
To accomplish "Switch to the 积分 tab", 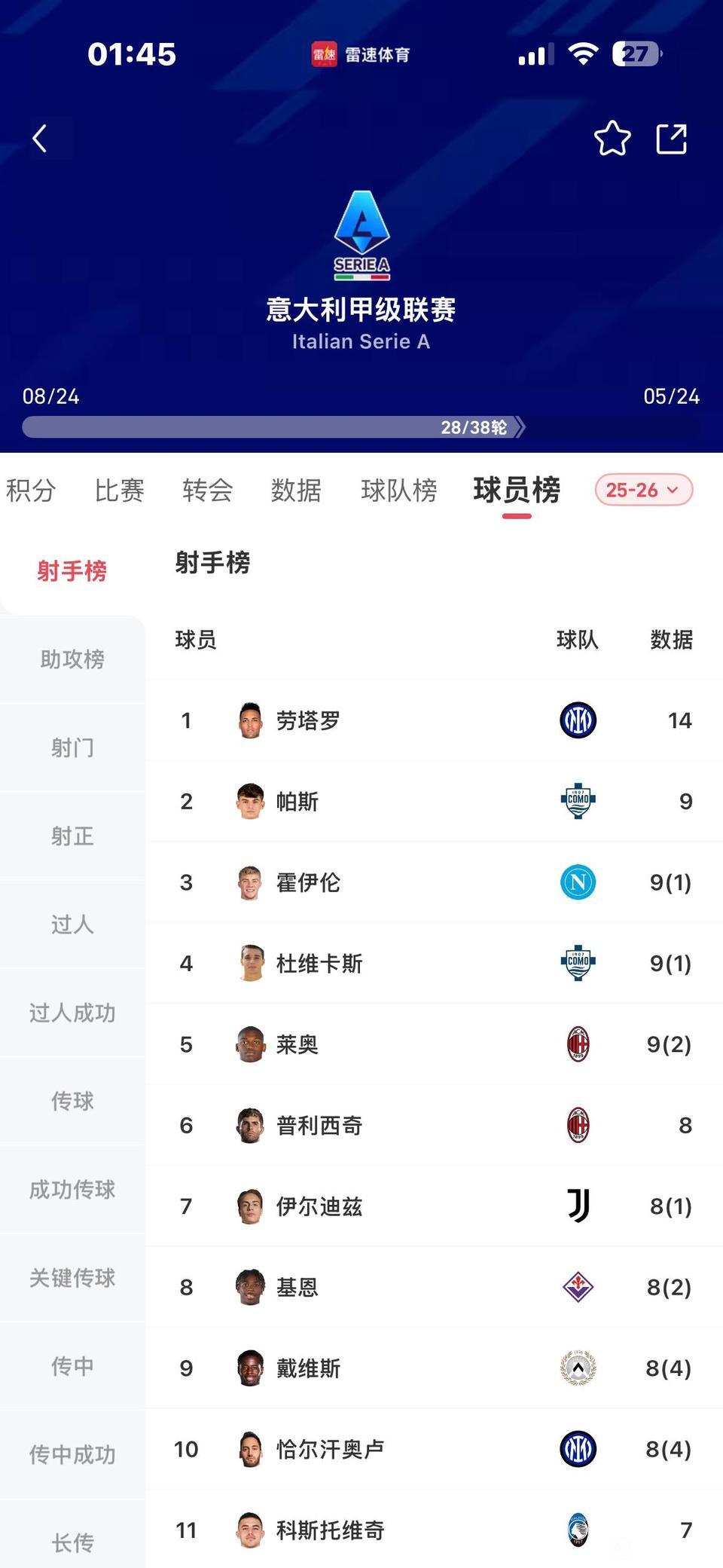I will tap(31, 491).
